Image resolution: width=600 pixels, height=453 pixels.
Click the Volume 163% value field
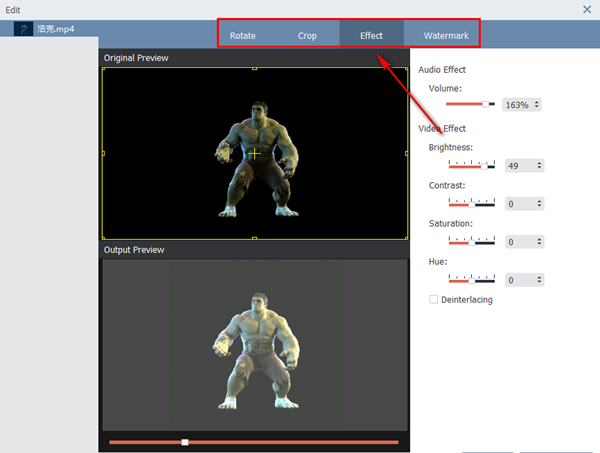point(517,105)
